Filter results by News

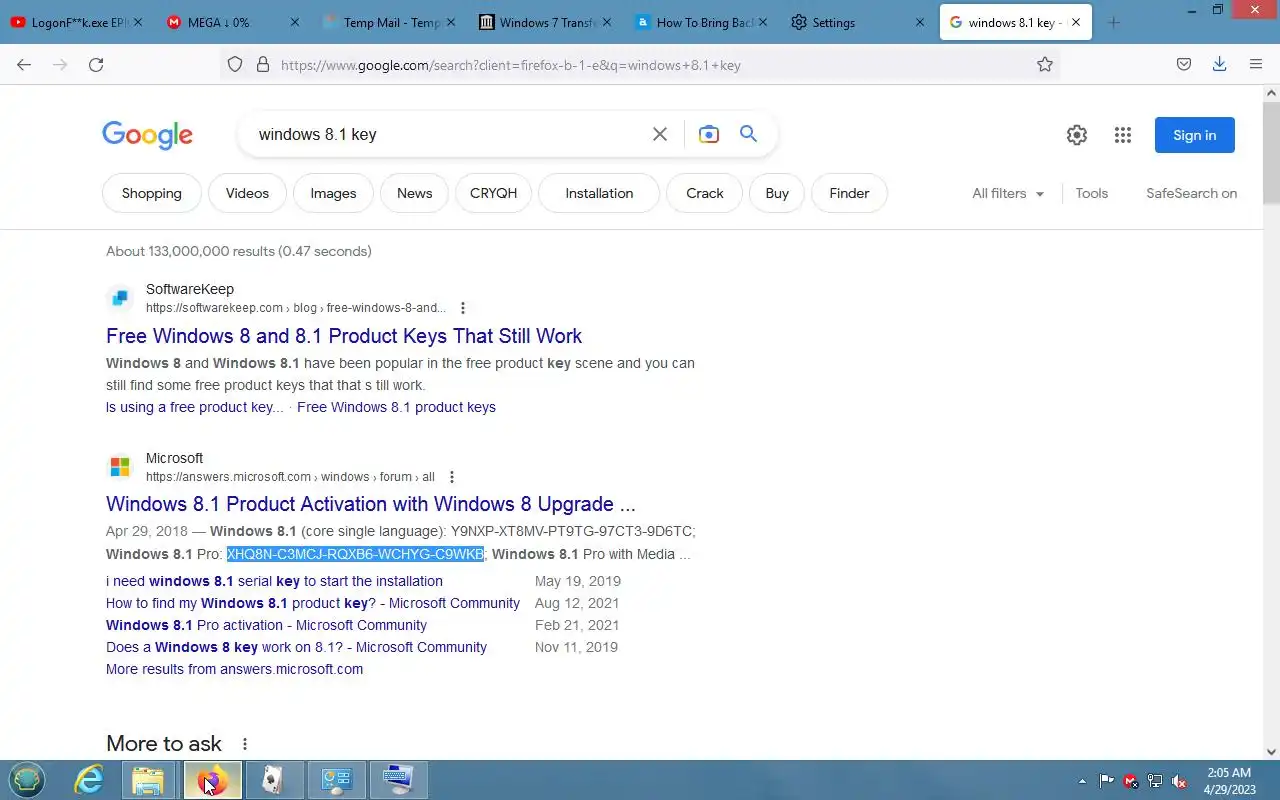pyautogui.click(x=414, y=193)
